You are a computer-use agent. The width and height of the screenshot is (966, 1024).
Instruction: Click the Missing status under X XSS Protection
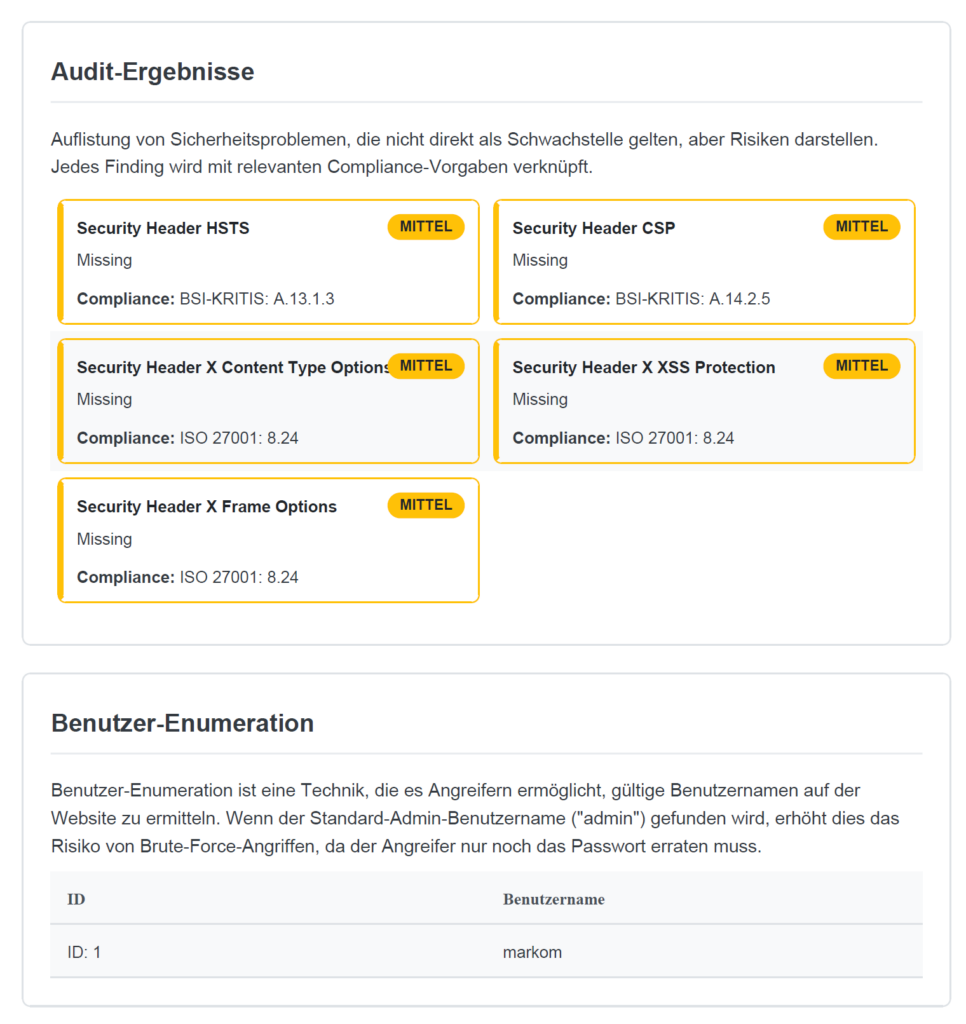pyautogui.click(x=540, y=399)
